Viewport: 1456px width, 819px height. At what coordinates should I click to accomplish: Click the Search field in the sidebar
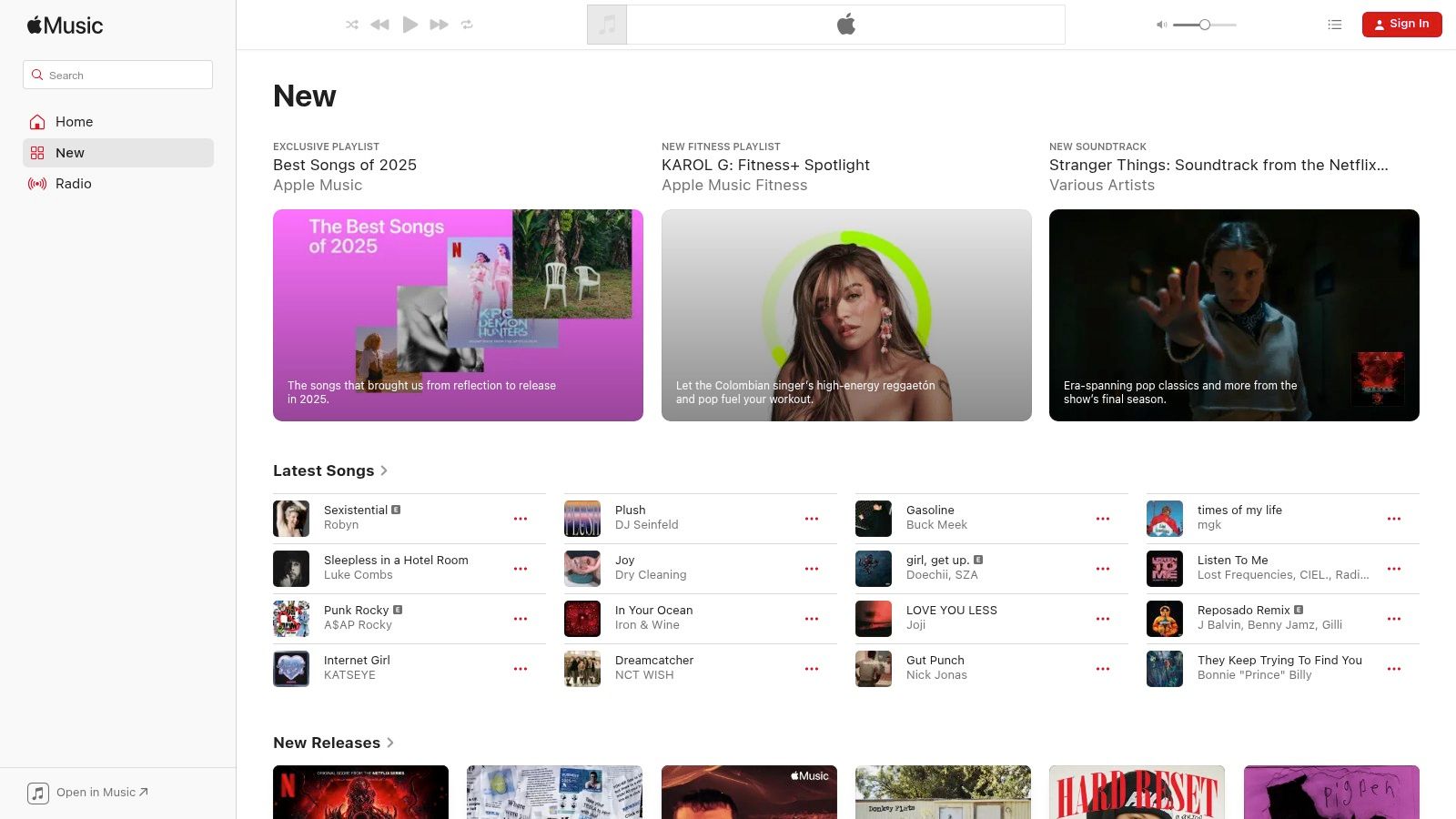tap(117, 75)
